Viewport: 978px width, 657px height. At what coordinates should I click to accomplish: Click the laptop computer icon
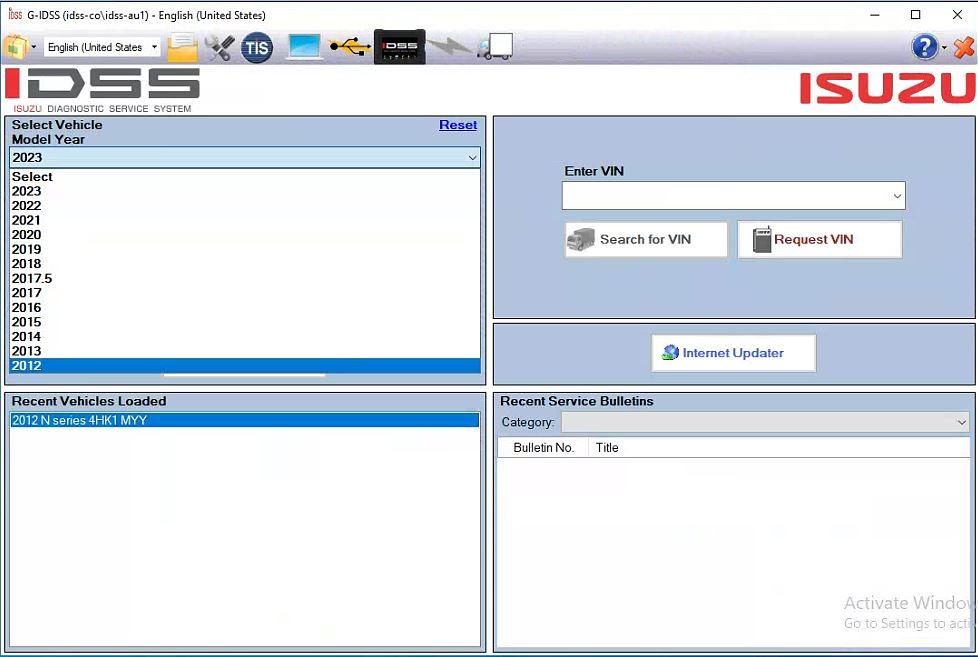(304, 47)
